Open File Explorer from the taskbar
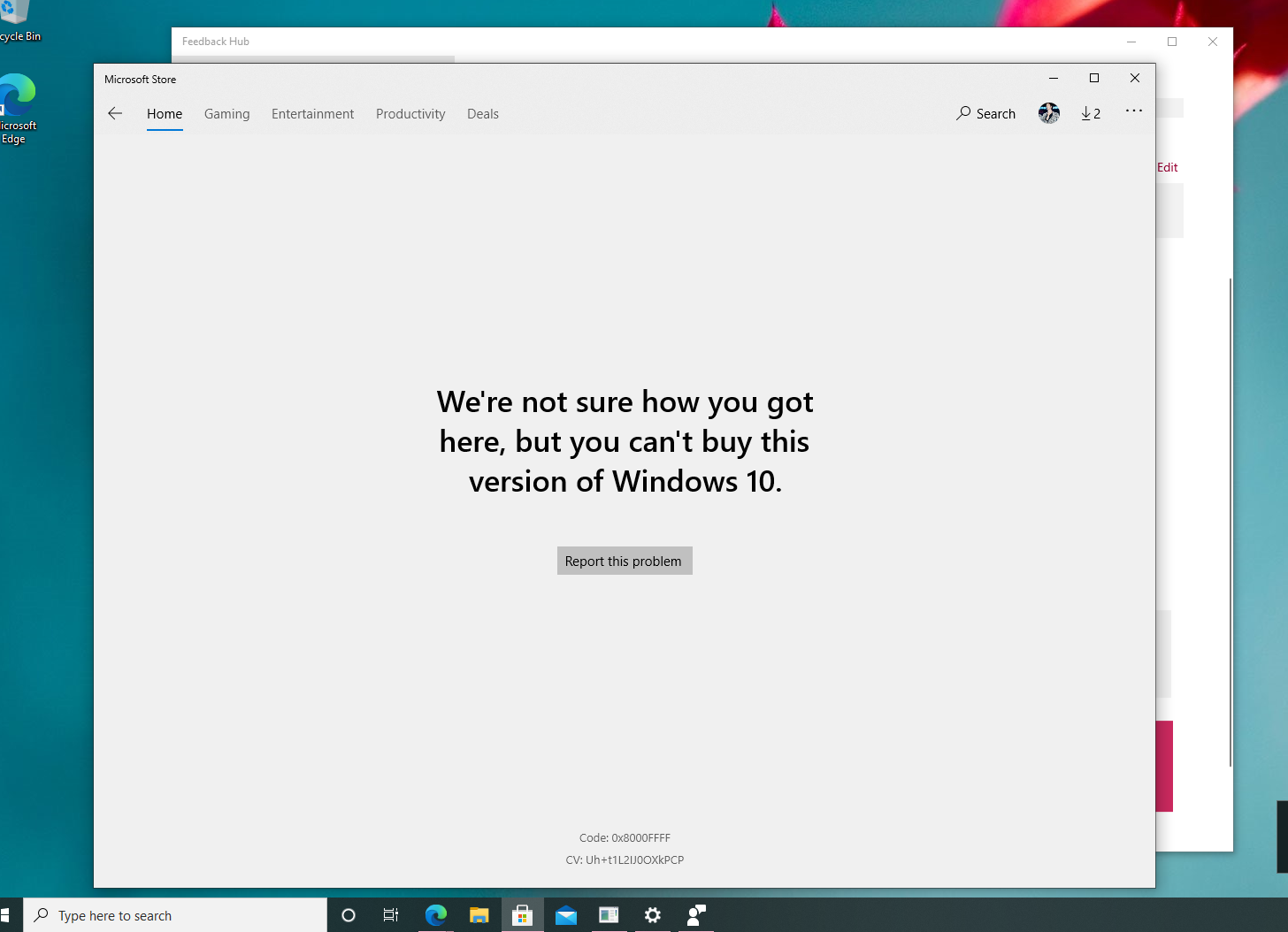 point(479,915)
